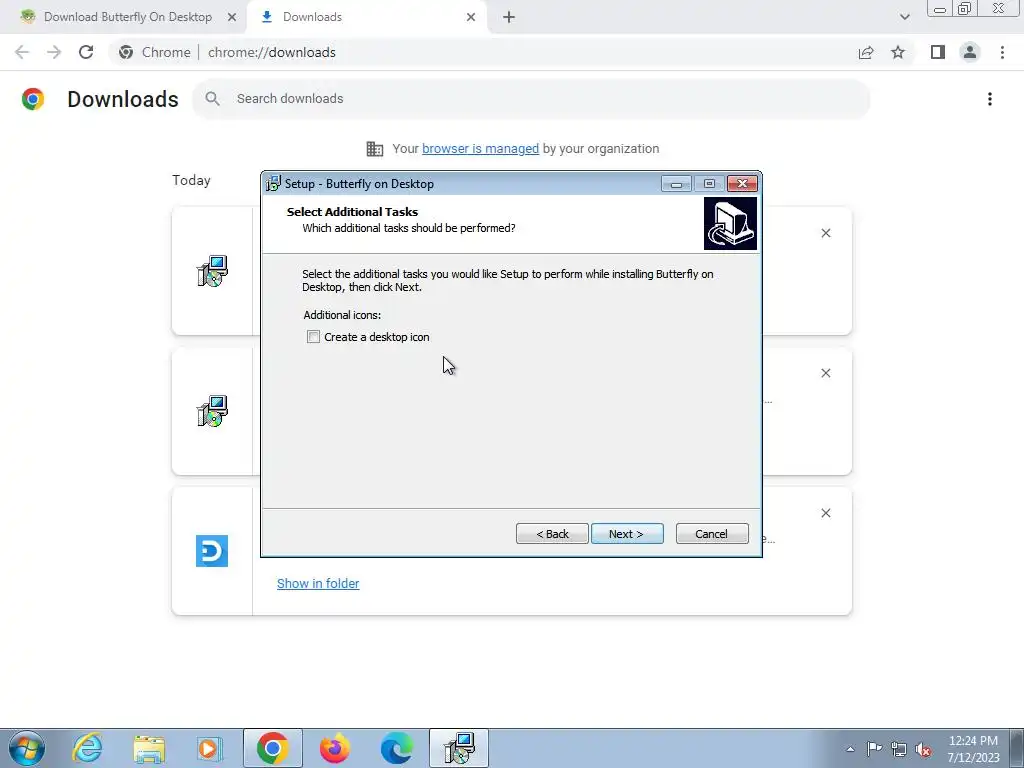
Task: Open the Chrome profile avatar
Action: (x=970, y=52)
